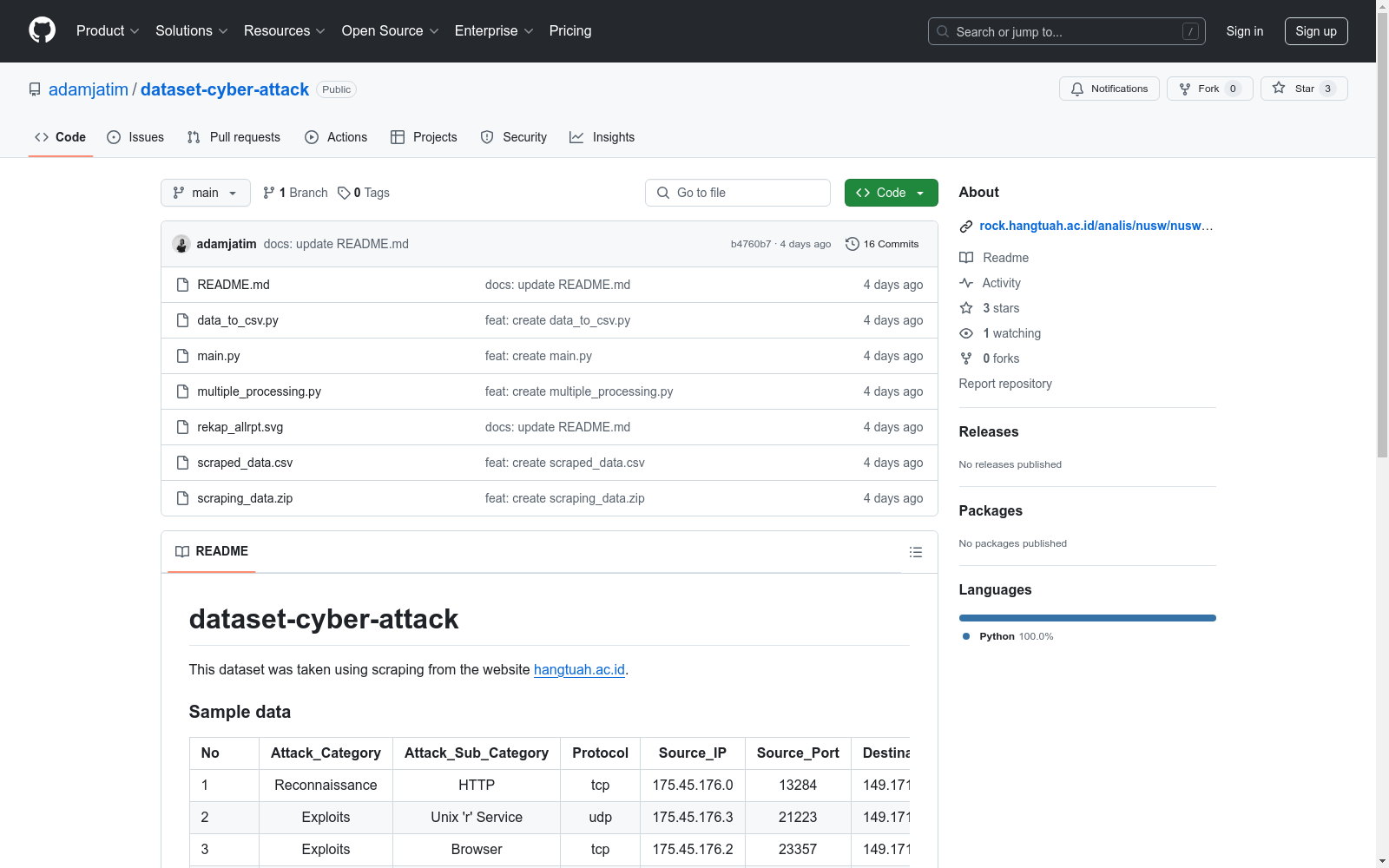Click the adamjatim avatar in commit bar

[181, 244]
